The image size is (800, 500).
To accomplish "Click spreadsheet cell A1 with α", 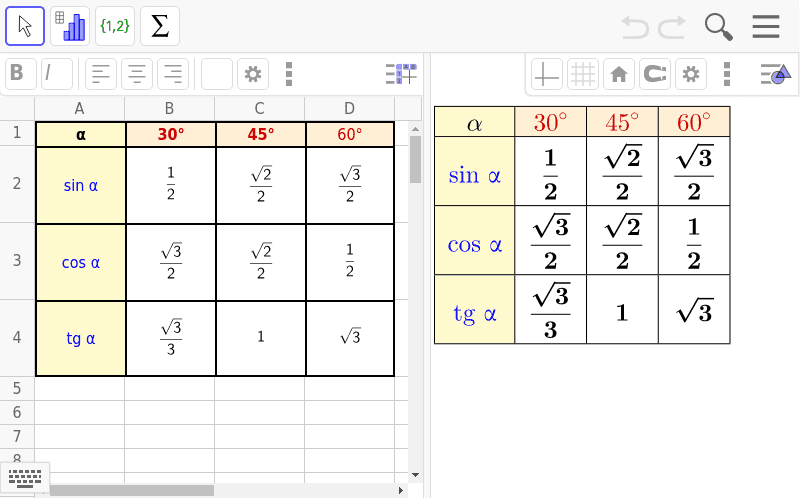I will tap(81, 134).
